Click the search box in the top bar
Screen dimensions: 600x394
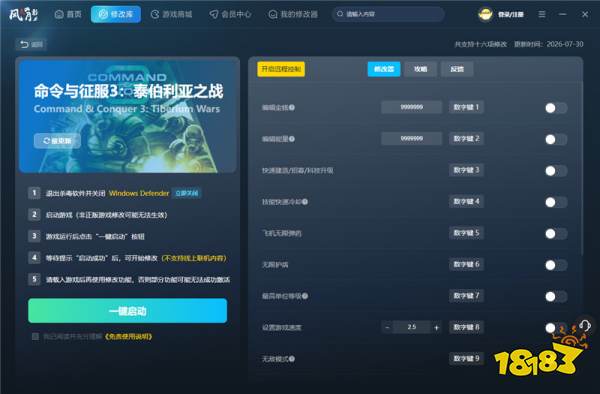(x=388, y=14)
